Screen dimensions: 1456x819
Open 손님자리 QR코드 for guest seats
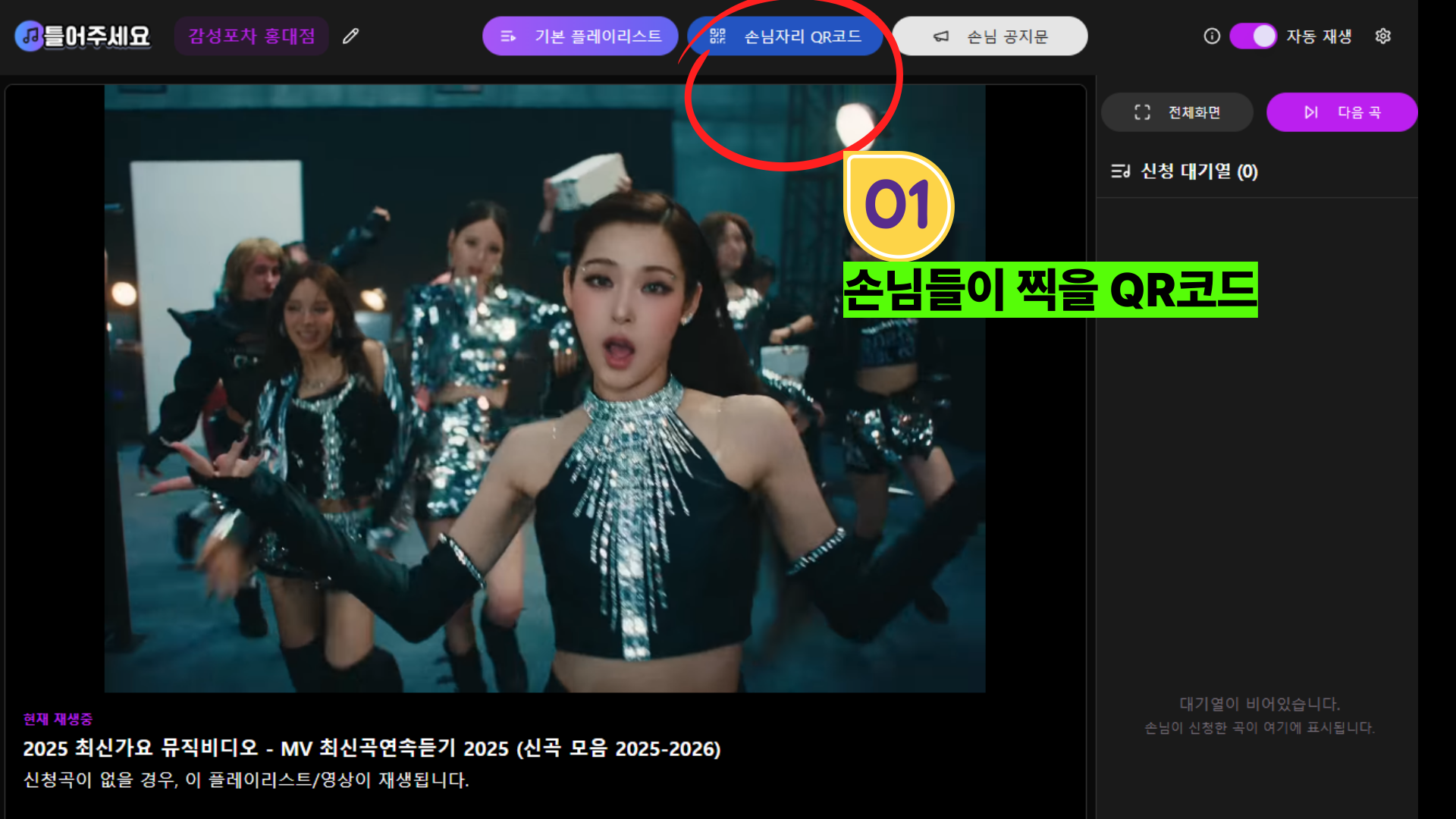785,35
